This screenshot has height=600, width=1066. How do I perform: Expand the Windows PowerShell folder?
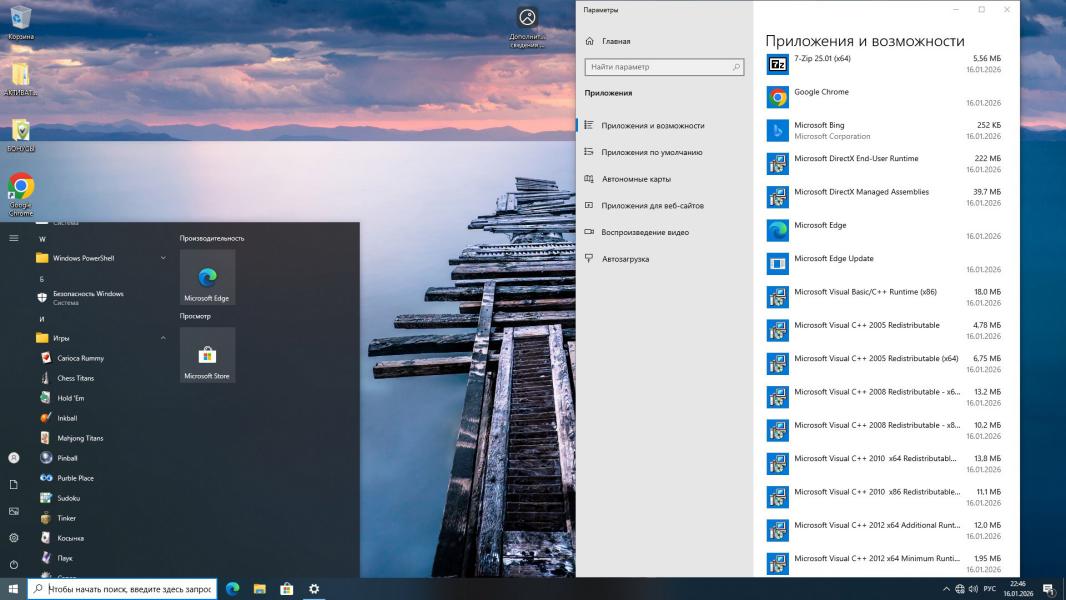(100, 258)
